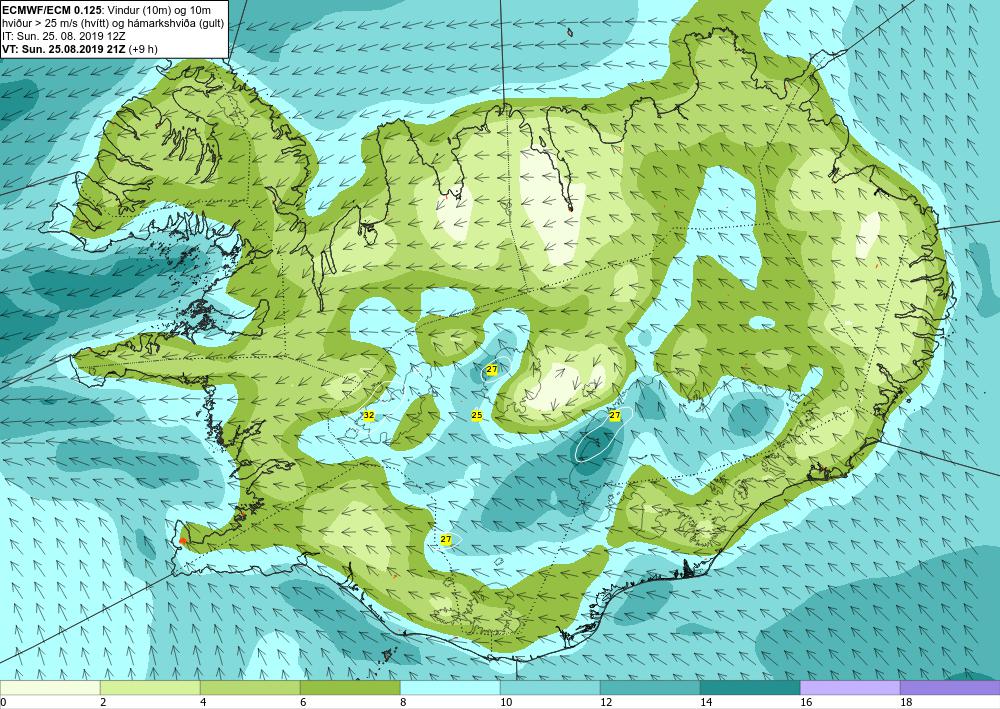1000x709 pixels.
Task: Click the legend scale value 10
Action: (x=506, y=703)
